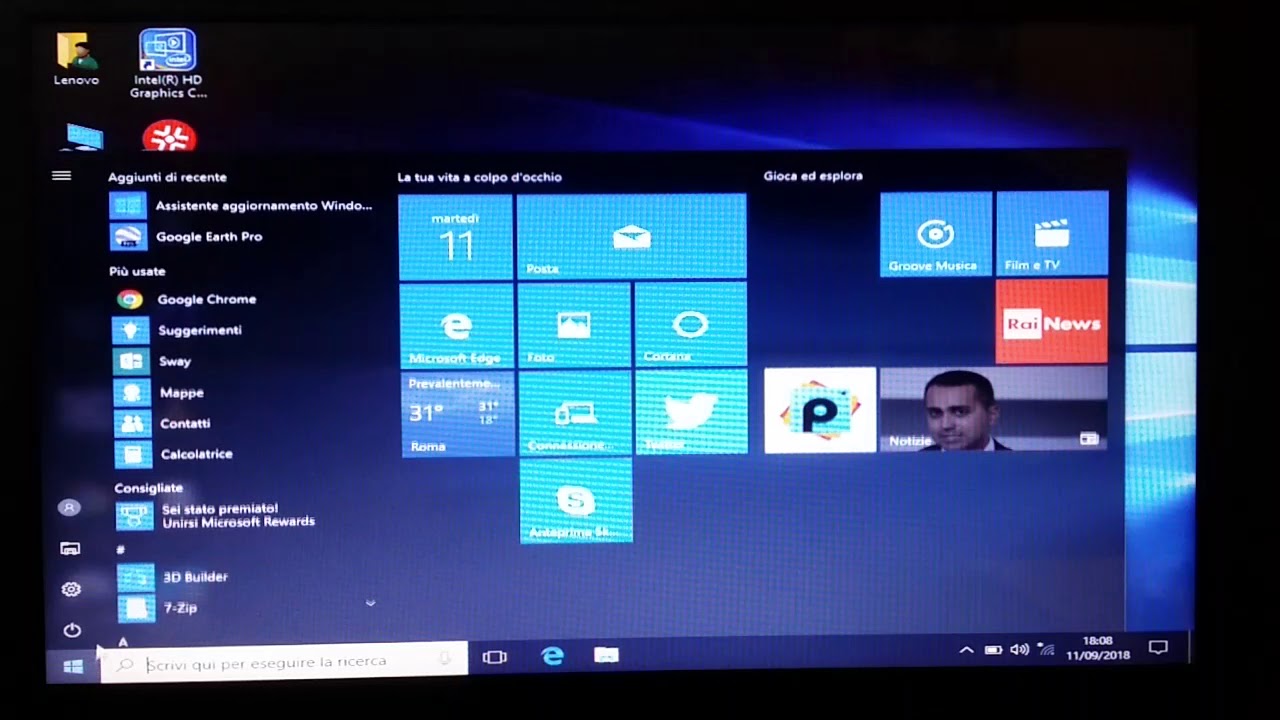Open File Explorer from the taskbar
The height and width of the screenshot is (720, 1280).
(x=606, y=655)
